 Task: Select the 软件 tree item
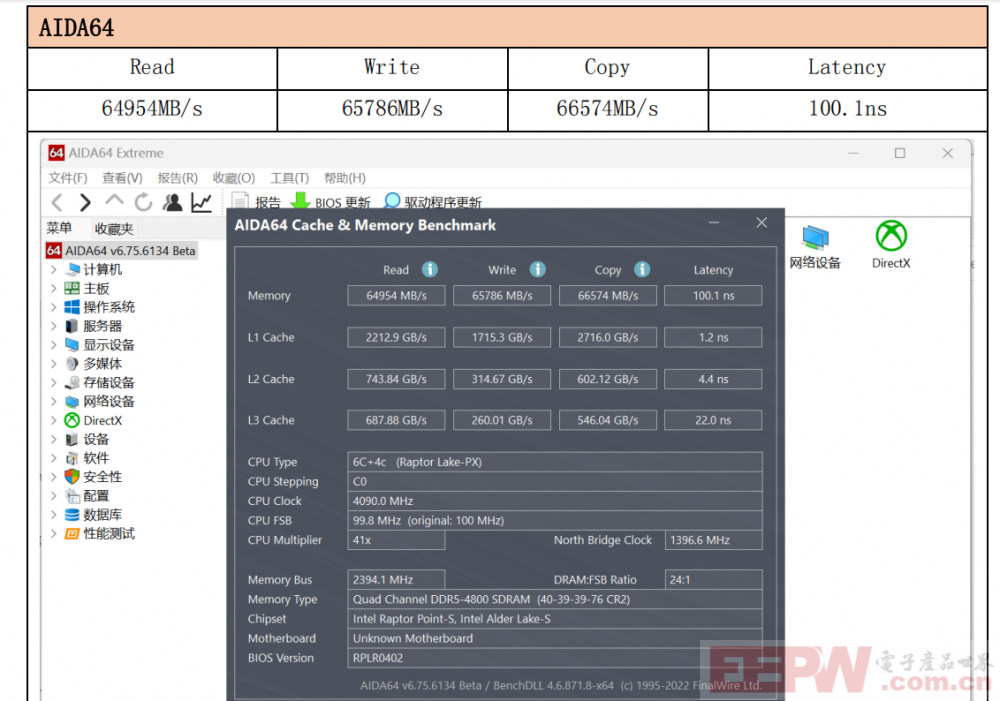(x=96, y=458)
